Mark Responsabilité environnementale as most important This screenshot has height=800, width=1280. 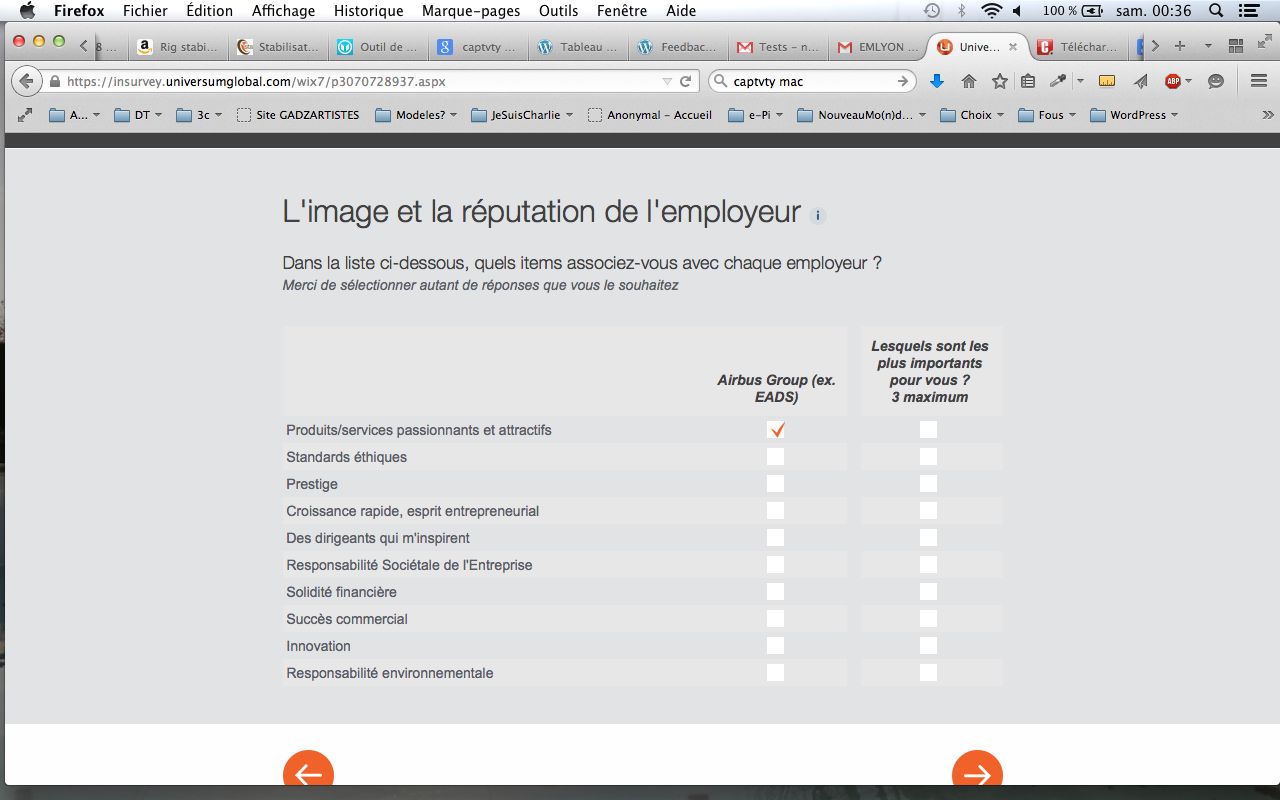click(x=929, y=673)
